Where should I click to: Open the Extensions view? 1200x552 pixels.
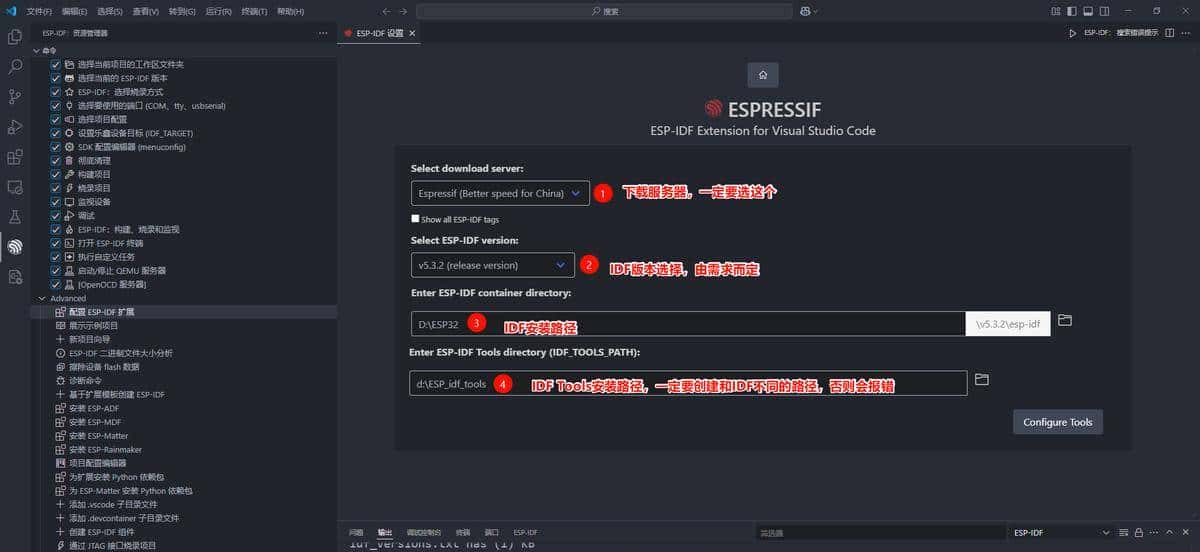pos(15,157)
